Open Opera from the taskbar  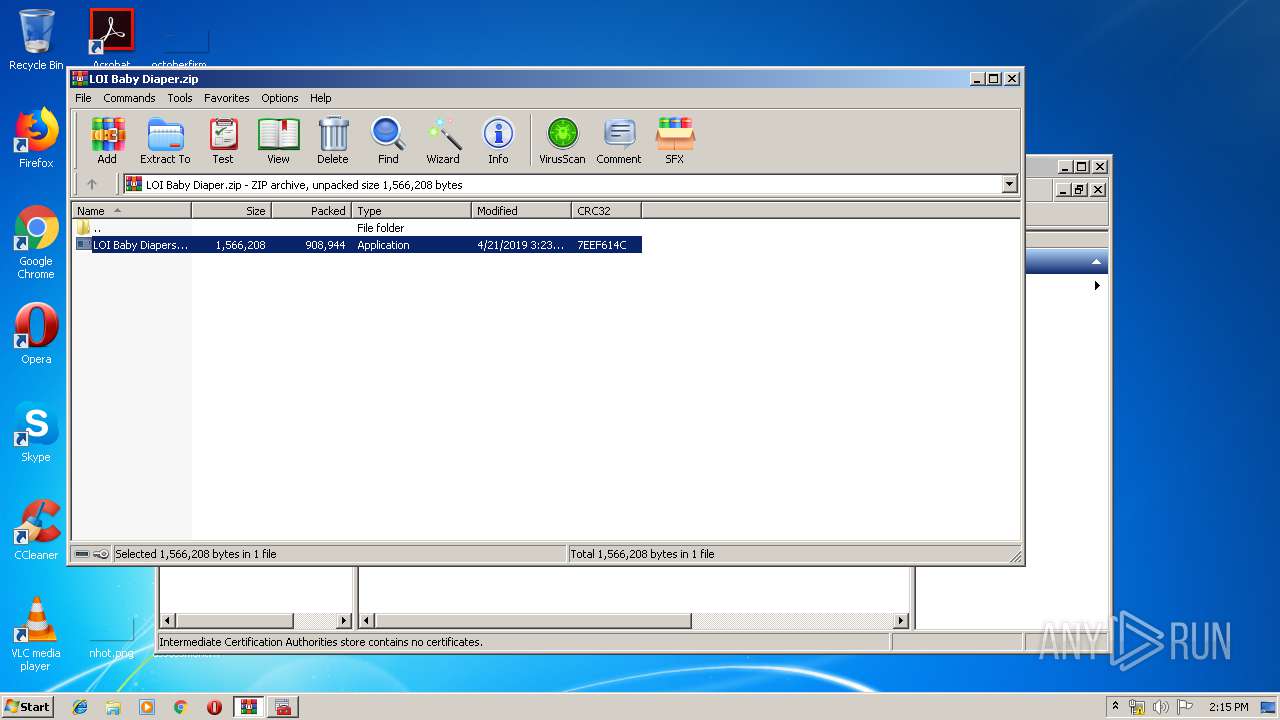coord(214,707)
